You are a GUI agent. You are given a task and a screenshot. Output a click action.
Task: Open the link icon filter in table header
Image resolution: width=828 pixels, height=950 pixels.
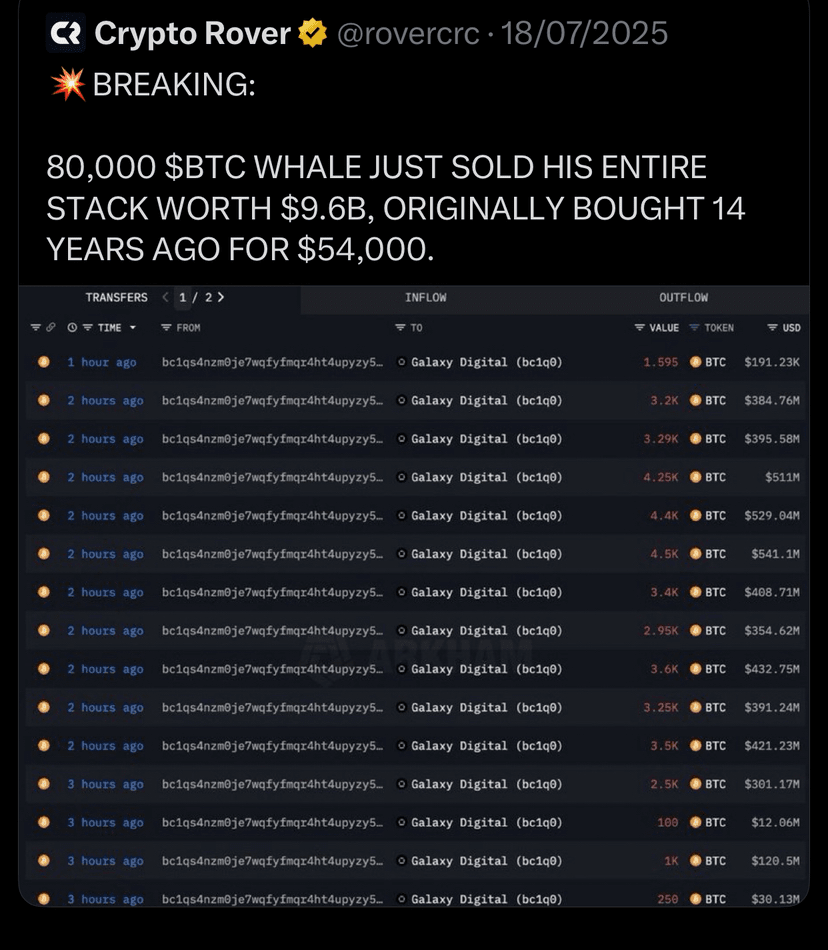[x=51, y=328]
